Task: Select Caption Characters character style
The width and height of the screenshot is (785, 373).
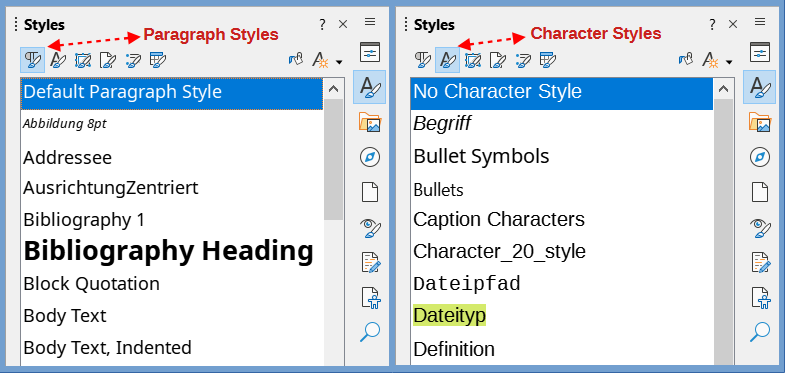Action: click(x=499, y=219)
